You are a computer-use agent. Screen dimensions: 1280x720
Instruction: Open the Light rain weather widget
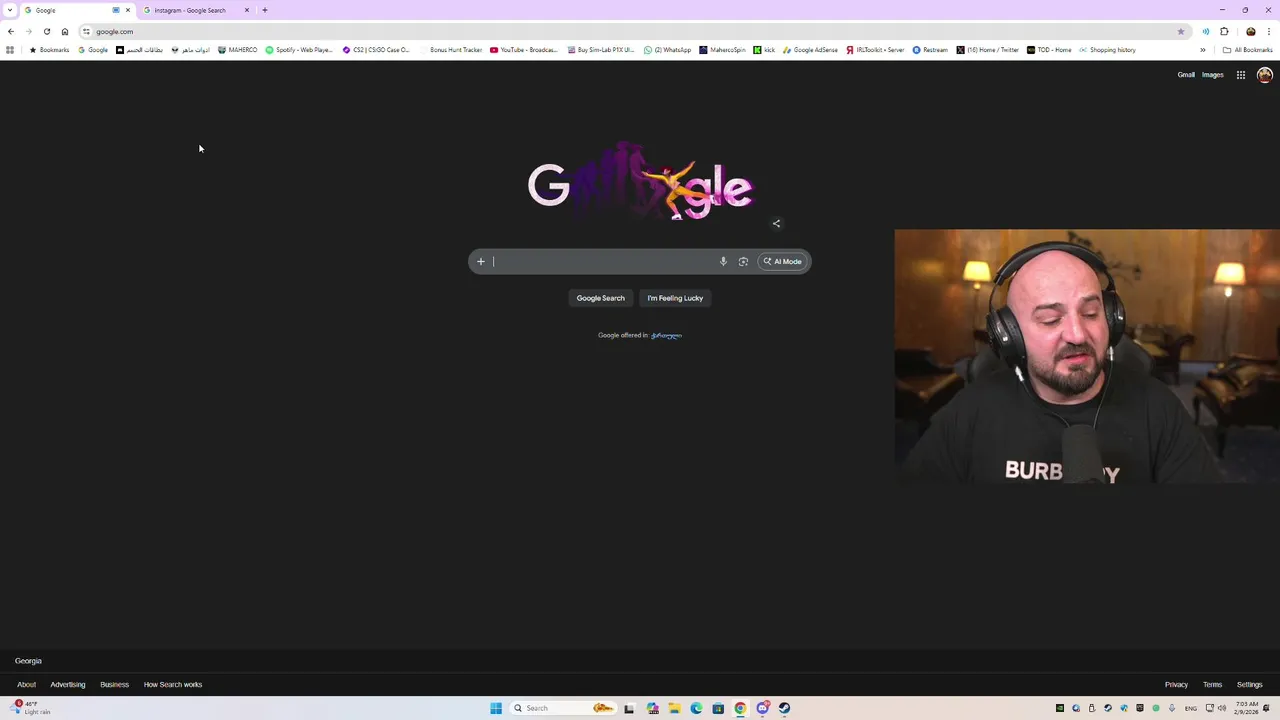(30, 708)
